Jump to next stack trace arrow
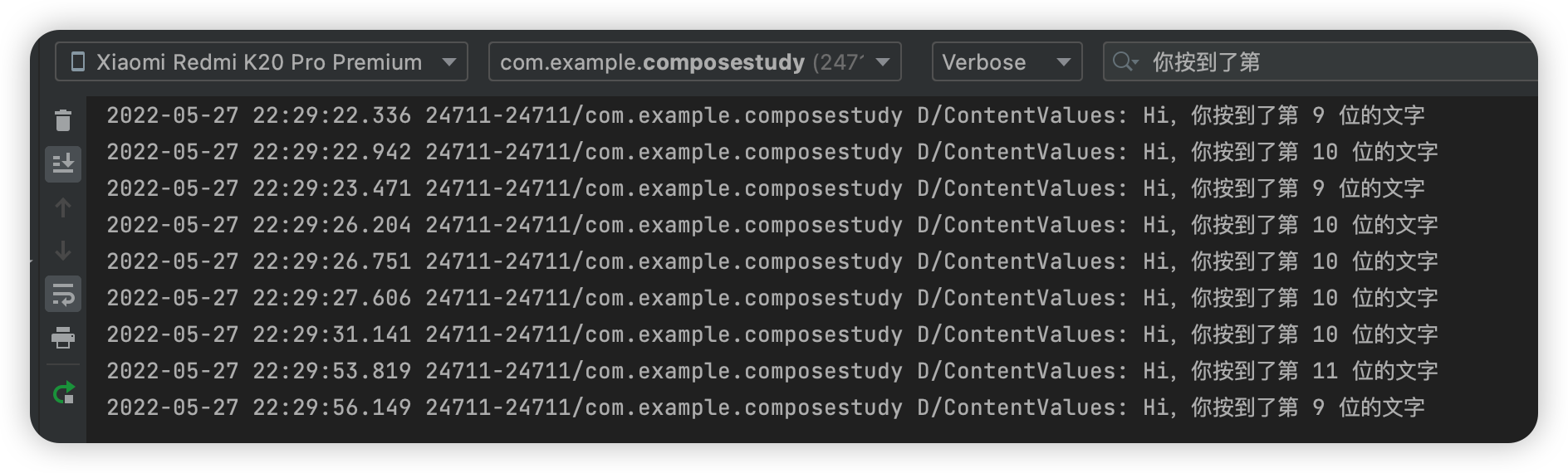This screenshot has width=1568, height=473. pos(63,251)
